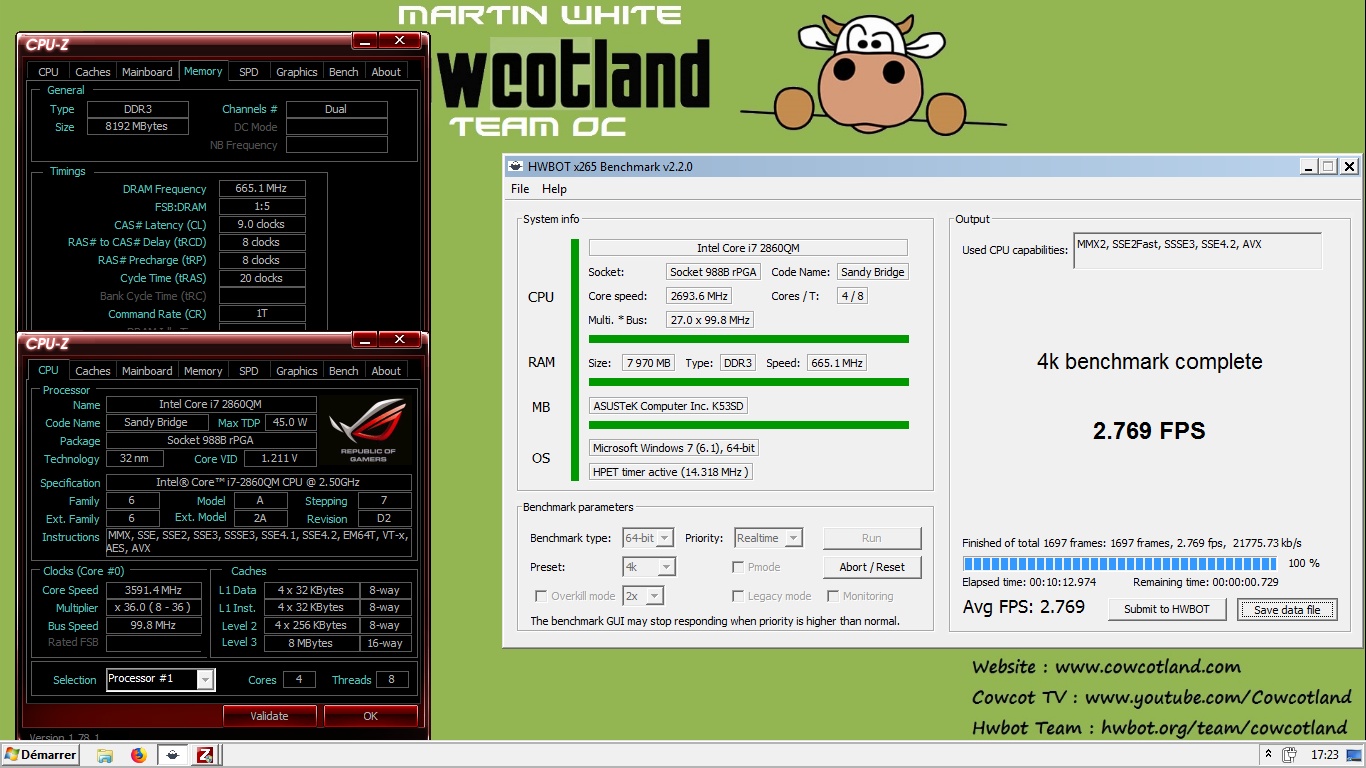
Task: Enable the Legacy mode checkbox
Action: [738, 596]
